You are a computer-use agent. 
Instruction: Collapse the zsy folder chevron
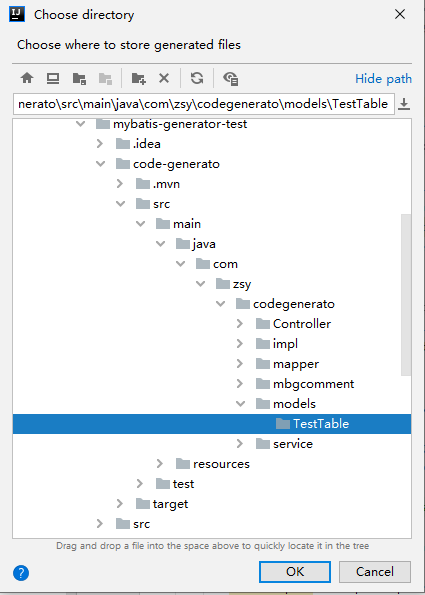tap(201, 284)
